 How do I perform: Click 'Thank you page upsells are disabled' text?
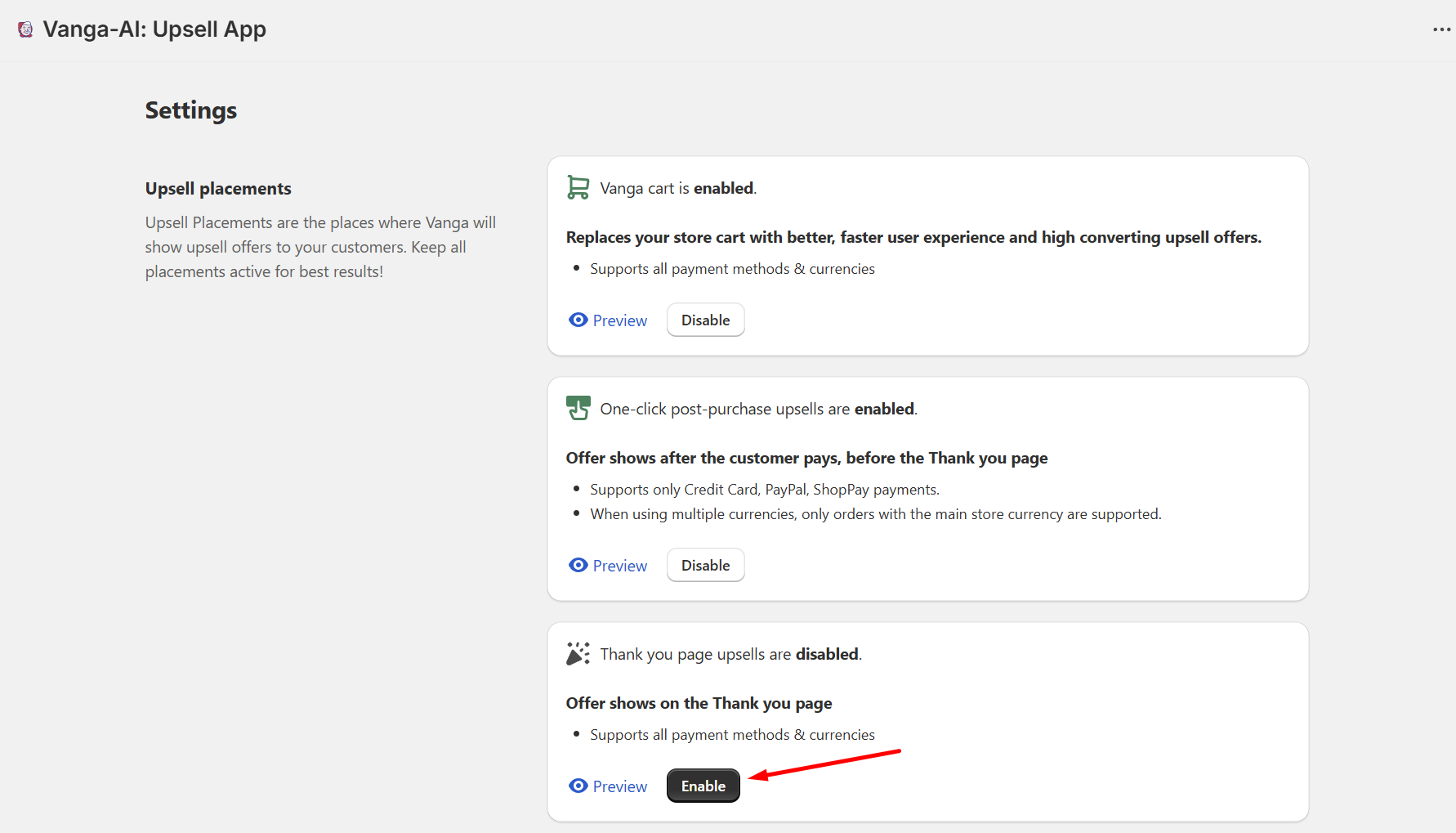coord(731,654)
